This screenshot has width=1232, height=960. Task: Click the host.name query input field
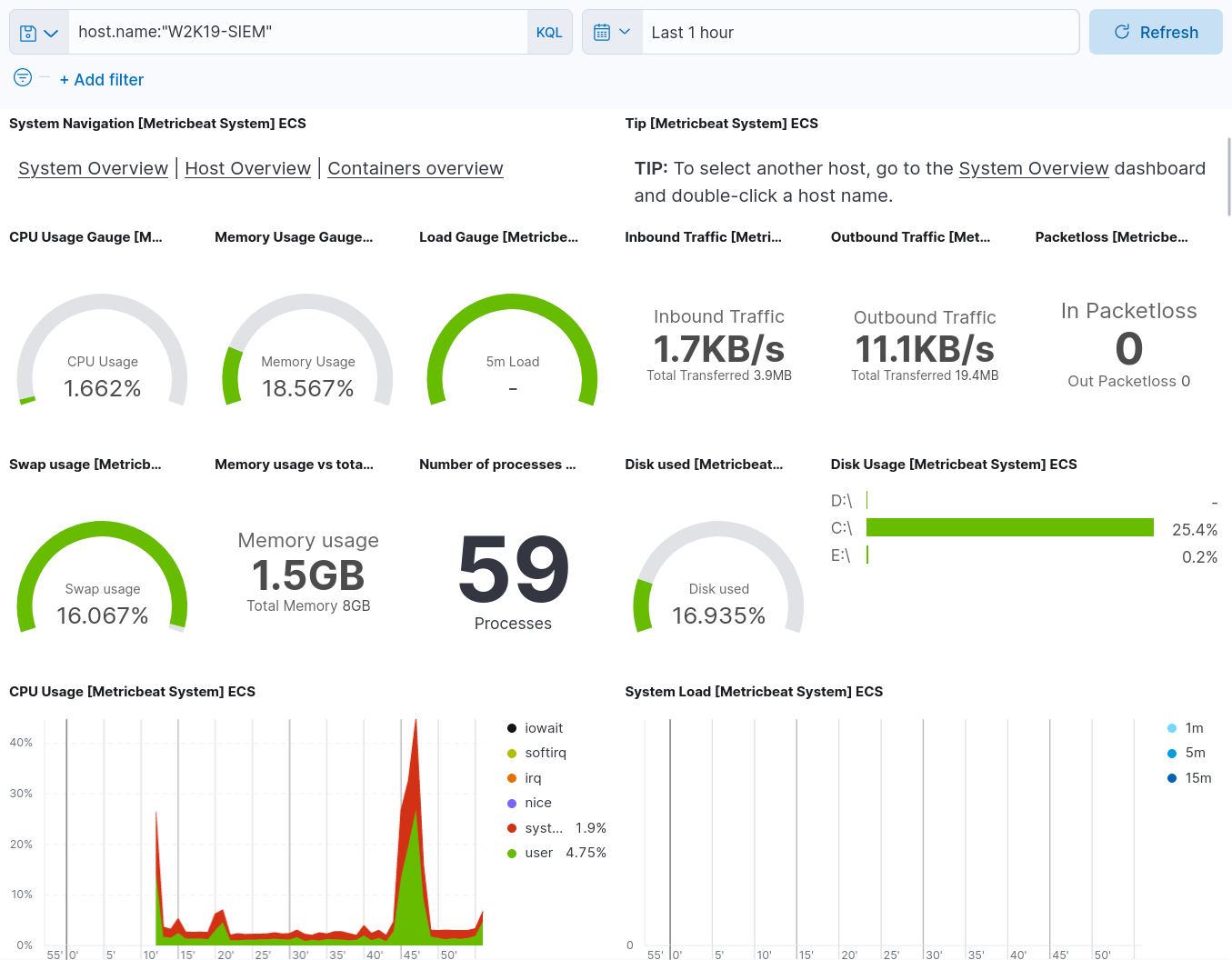pyautogui.click(x=300, y=32)
